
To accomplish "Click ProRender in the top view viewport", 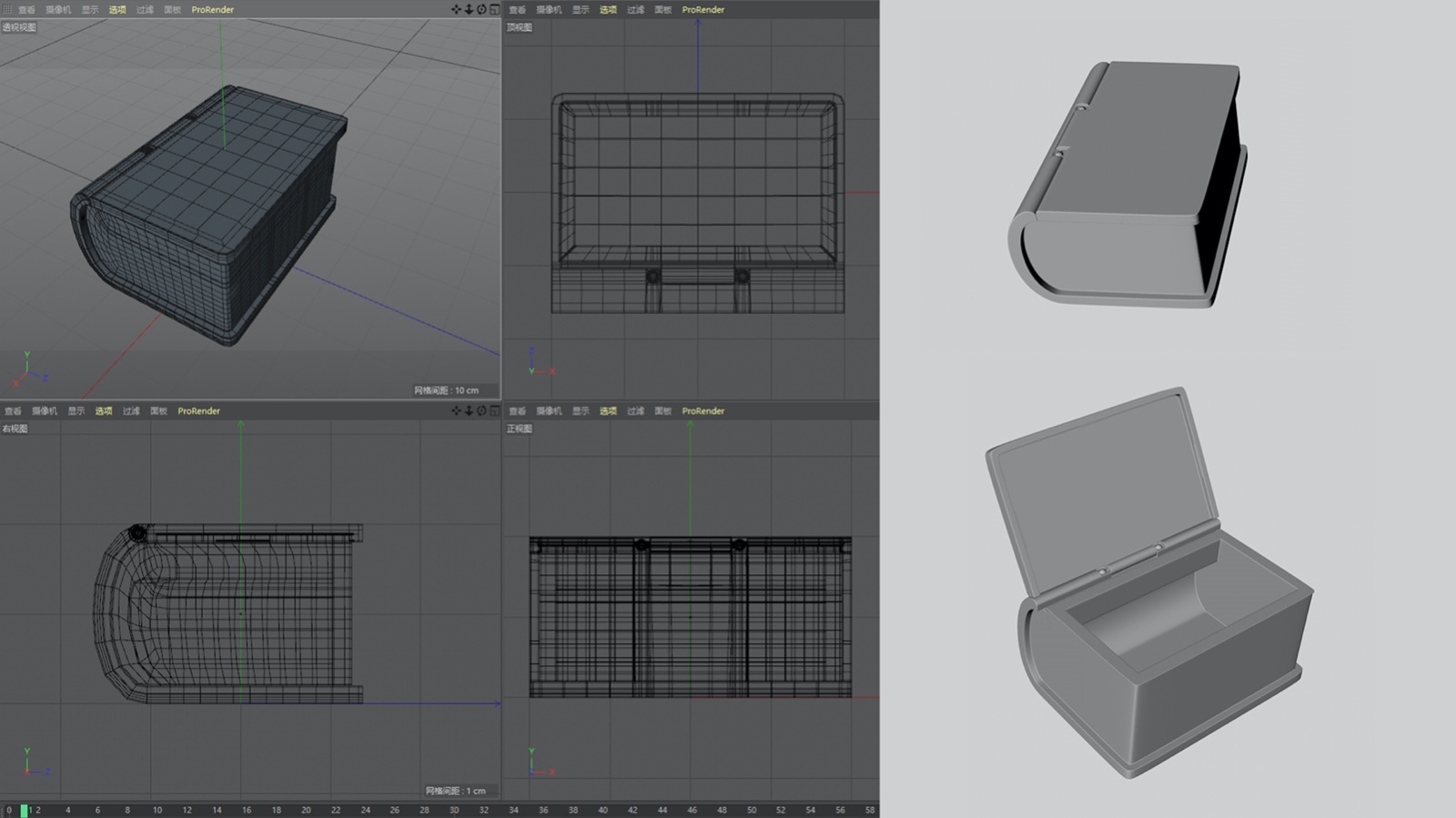I will (703, 9).
